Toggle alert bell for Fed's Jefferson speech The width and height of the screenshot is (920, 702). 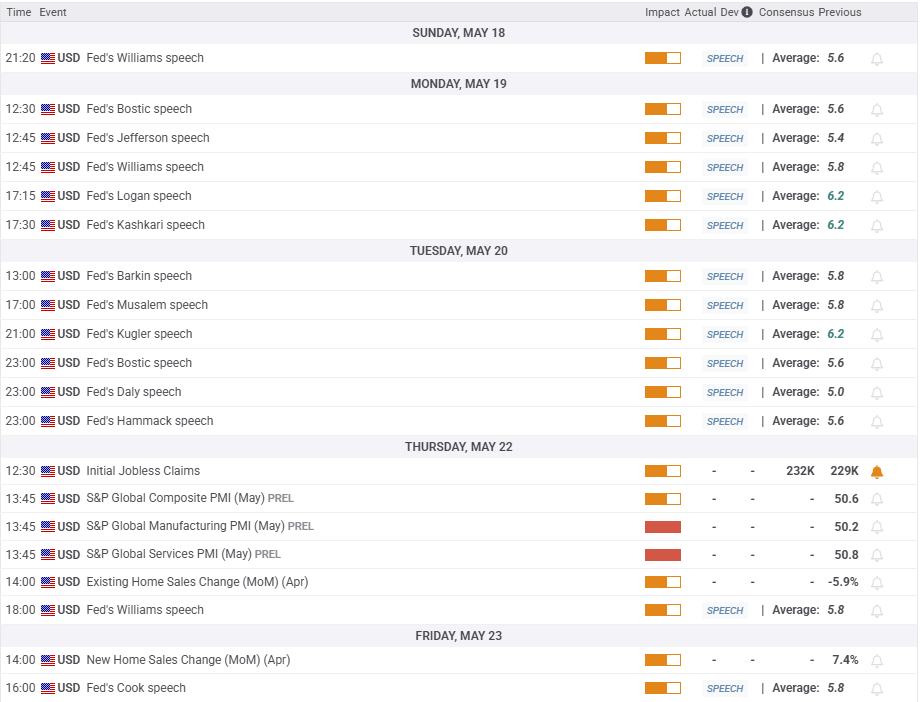tap(877, 139)
